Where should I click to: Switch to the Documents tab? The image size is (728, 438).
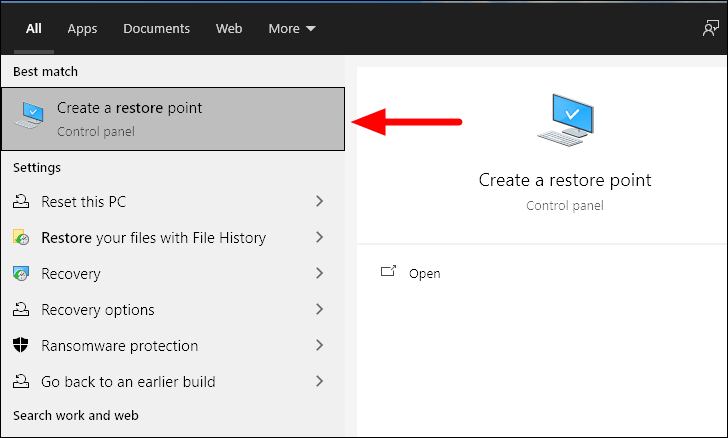pos(156,29)
